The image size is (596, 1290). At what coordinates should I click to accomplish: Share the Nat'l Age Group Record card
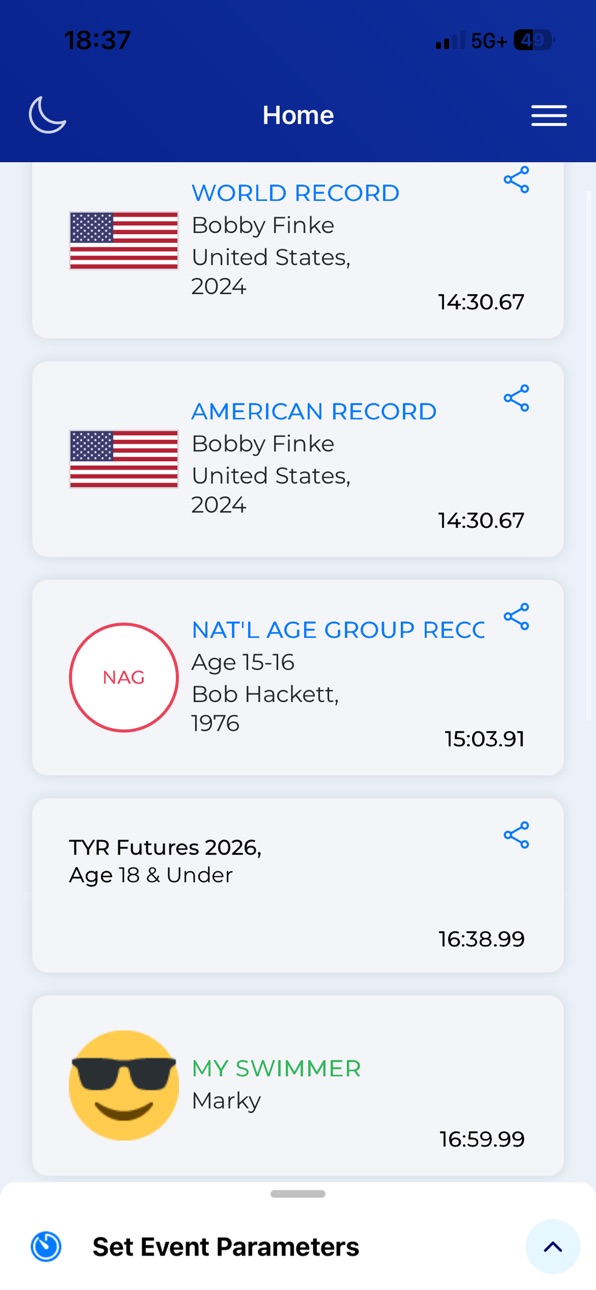516,617
